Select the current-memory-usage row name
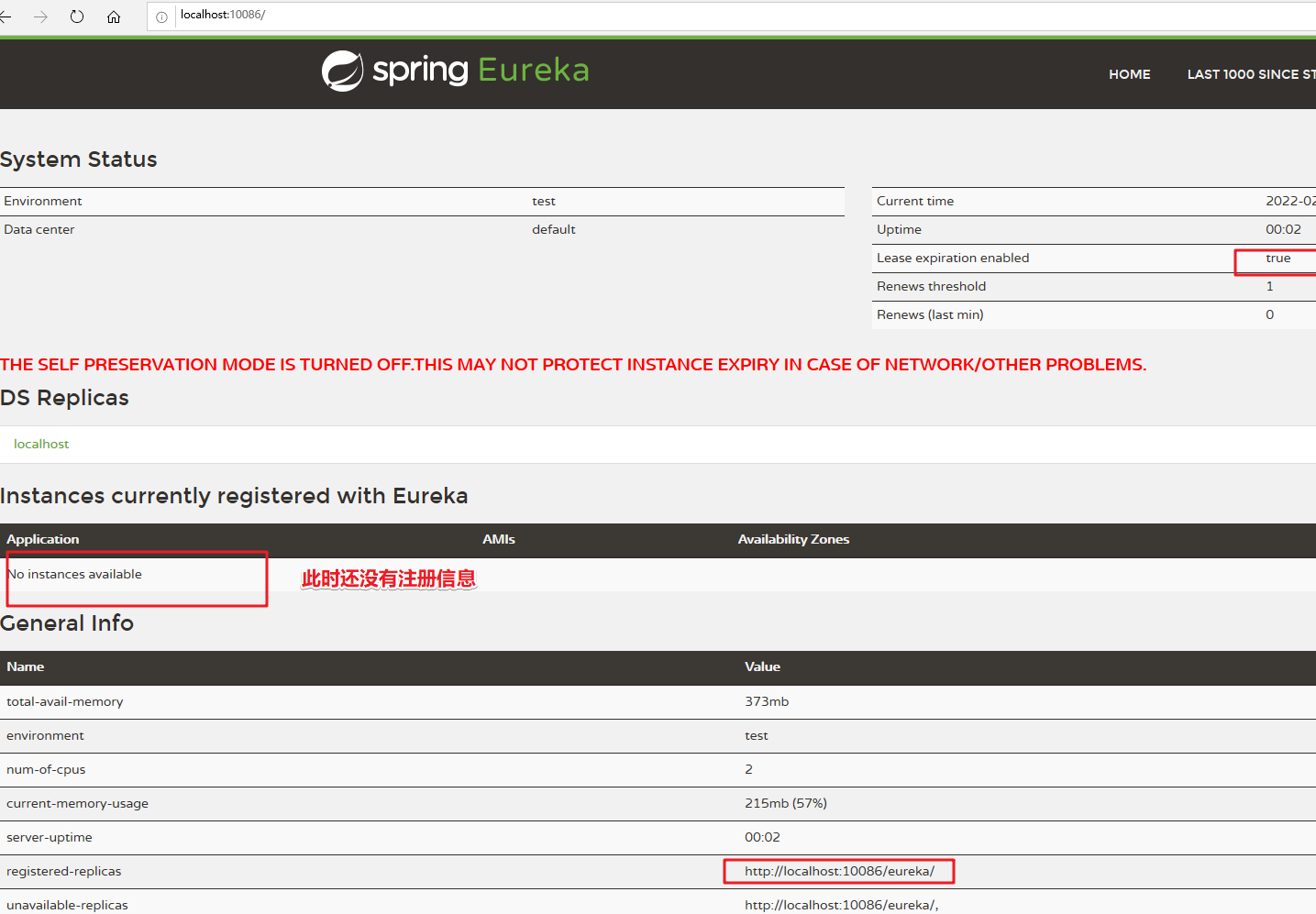 (77, 803)
